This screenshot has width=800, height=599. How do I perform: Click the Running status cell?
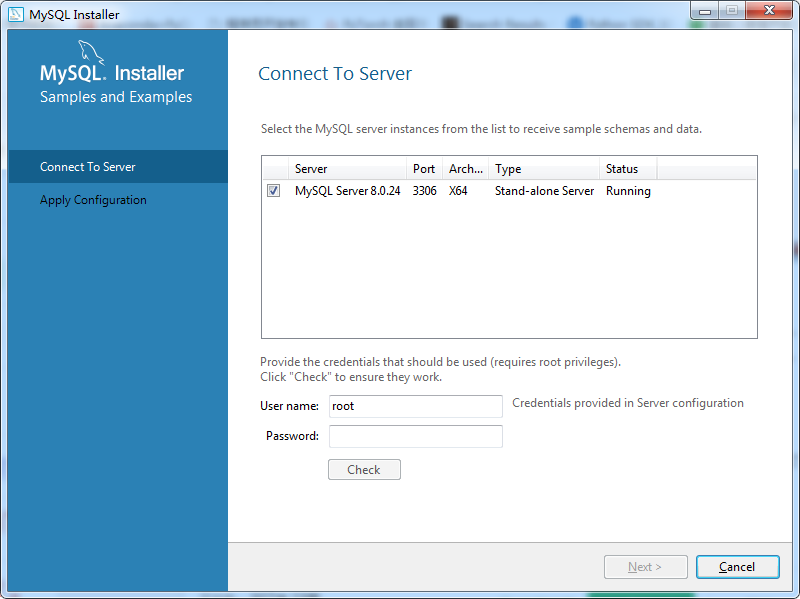click(628, 191)
